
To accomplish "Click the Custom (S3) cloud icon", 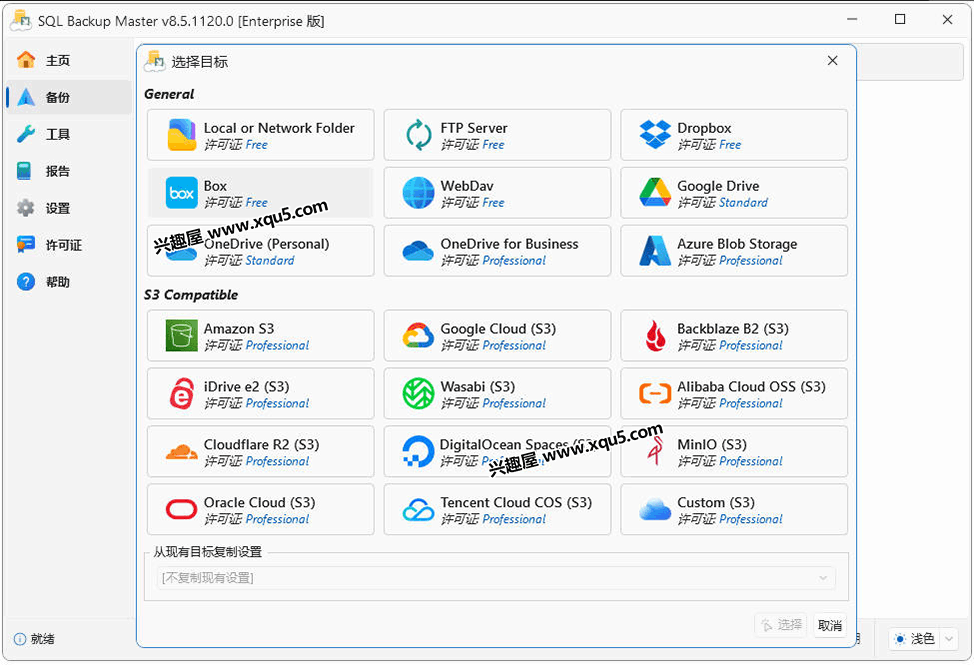I will [x=655, y=510].
